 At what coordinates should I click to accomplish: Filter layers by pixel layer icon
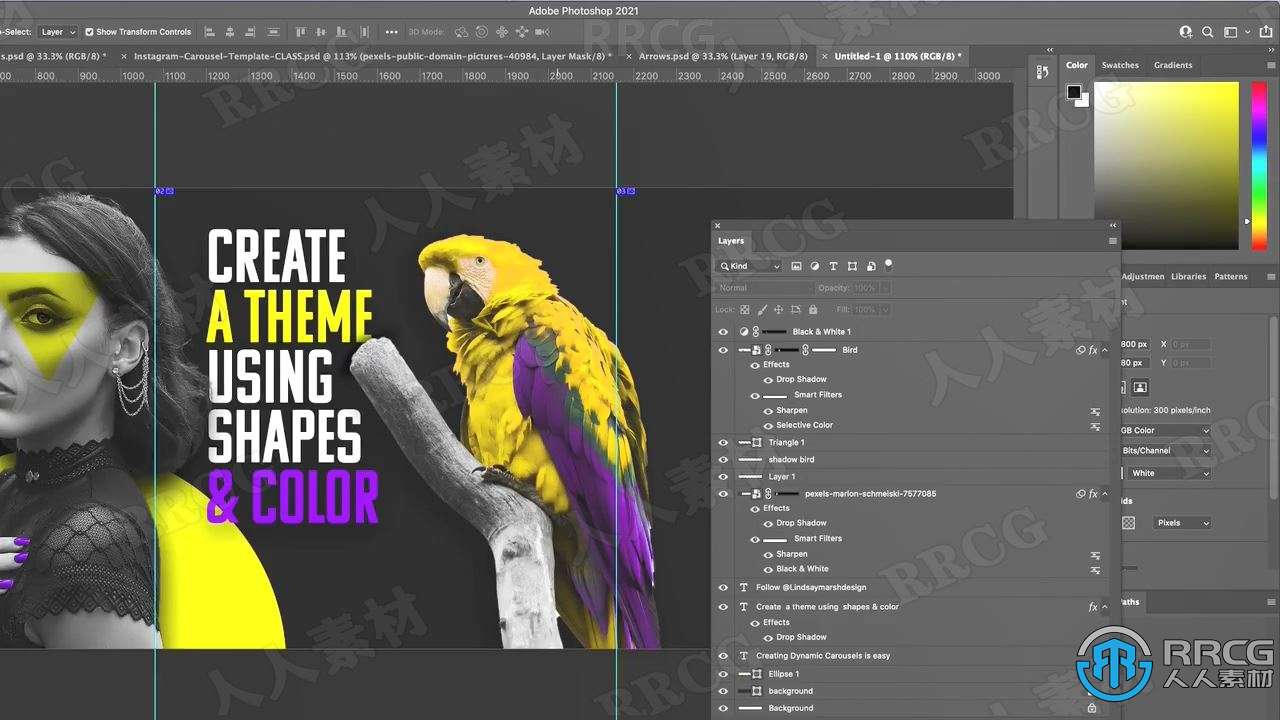click(x=796, y=266)
